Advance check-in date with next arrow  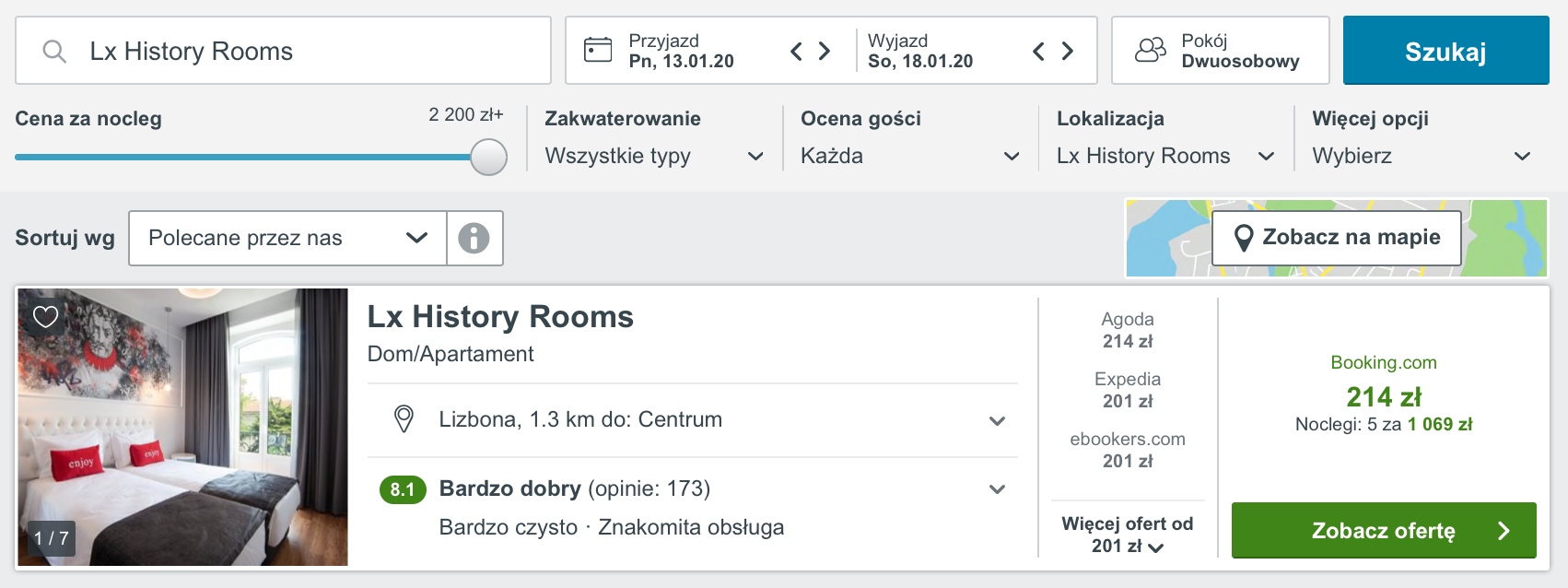(825, 51)
